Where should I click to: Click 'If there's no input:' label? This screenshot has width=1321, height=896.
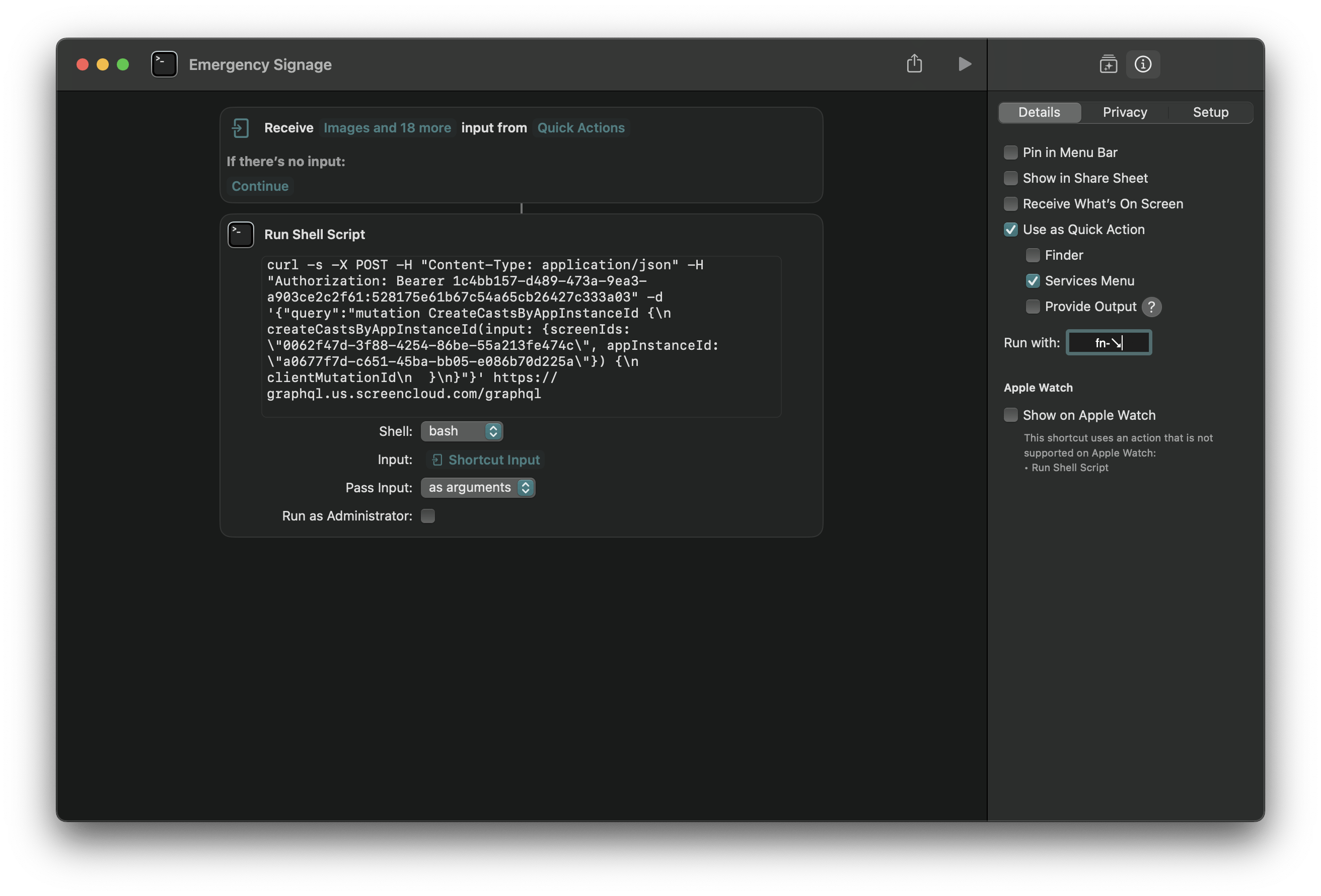point(286,162)
